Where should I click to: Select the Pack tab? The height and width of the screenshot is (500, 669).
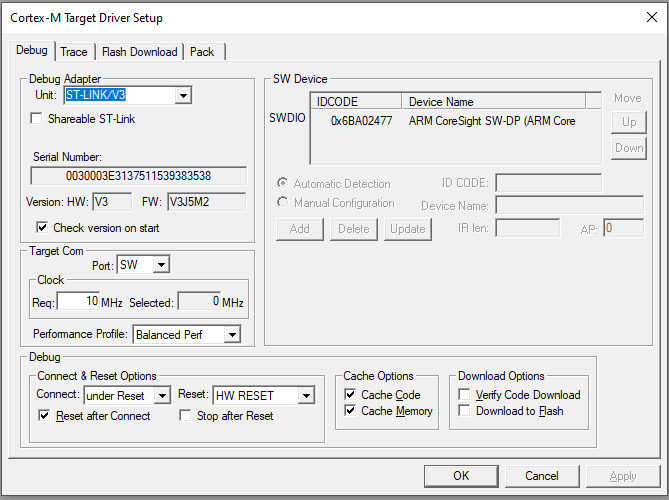(x=202, y=52)
